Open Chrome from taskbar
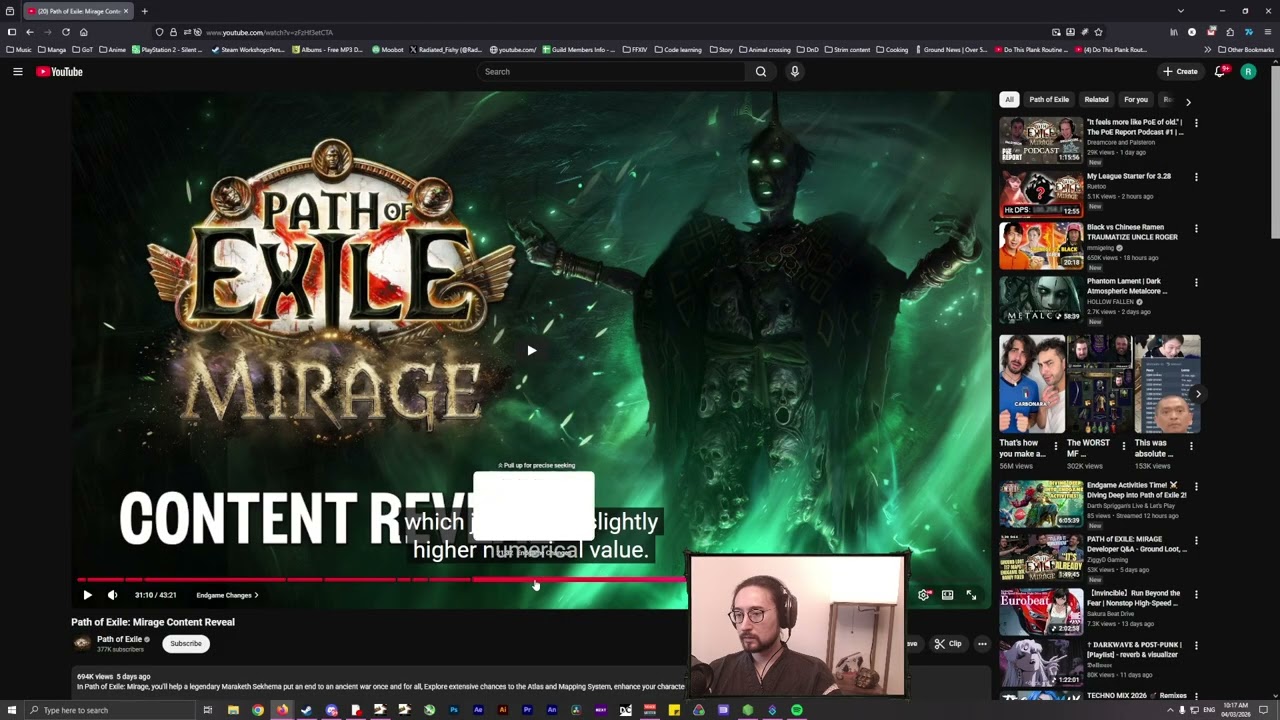Screen dimensions: 1280x720 tap(258, 710)
